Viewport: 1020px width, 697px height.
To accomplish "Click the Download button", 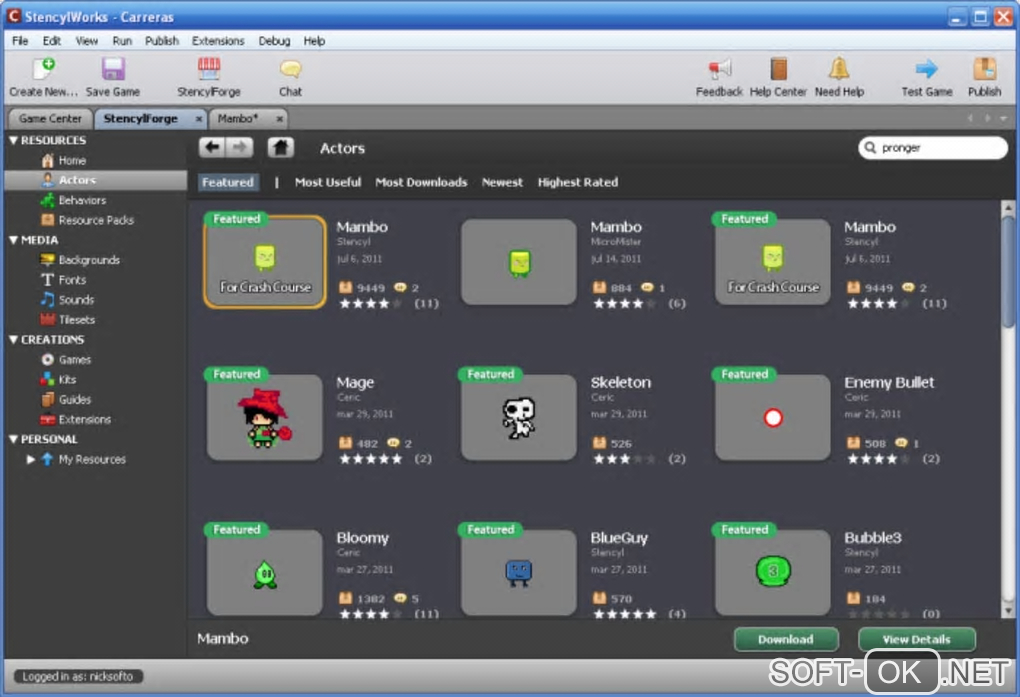I will click(786, 639).
